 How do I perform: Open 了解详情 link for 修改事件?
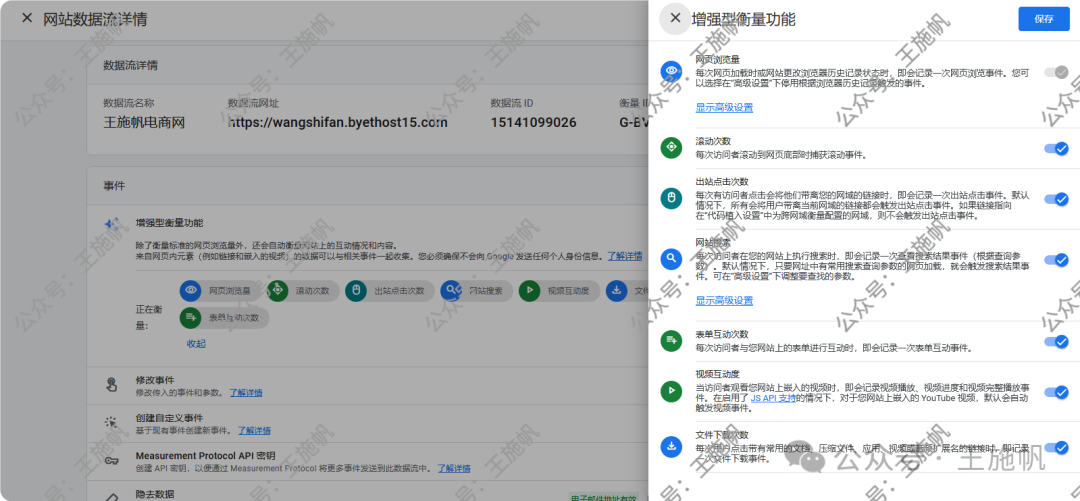tap(246, 393)
